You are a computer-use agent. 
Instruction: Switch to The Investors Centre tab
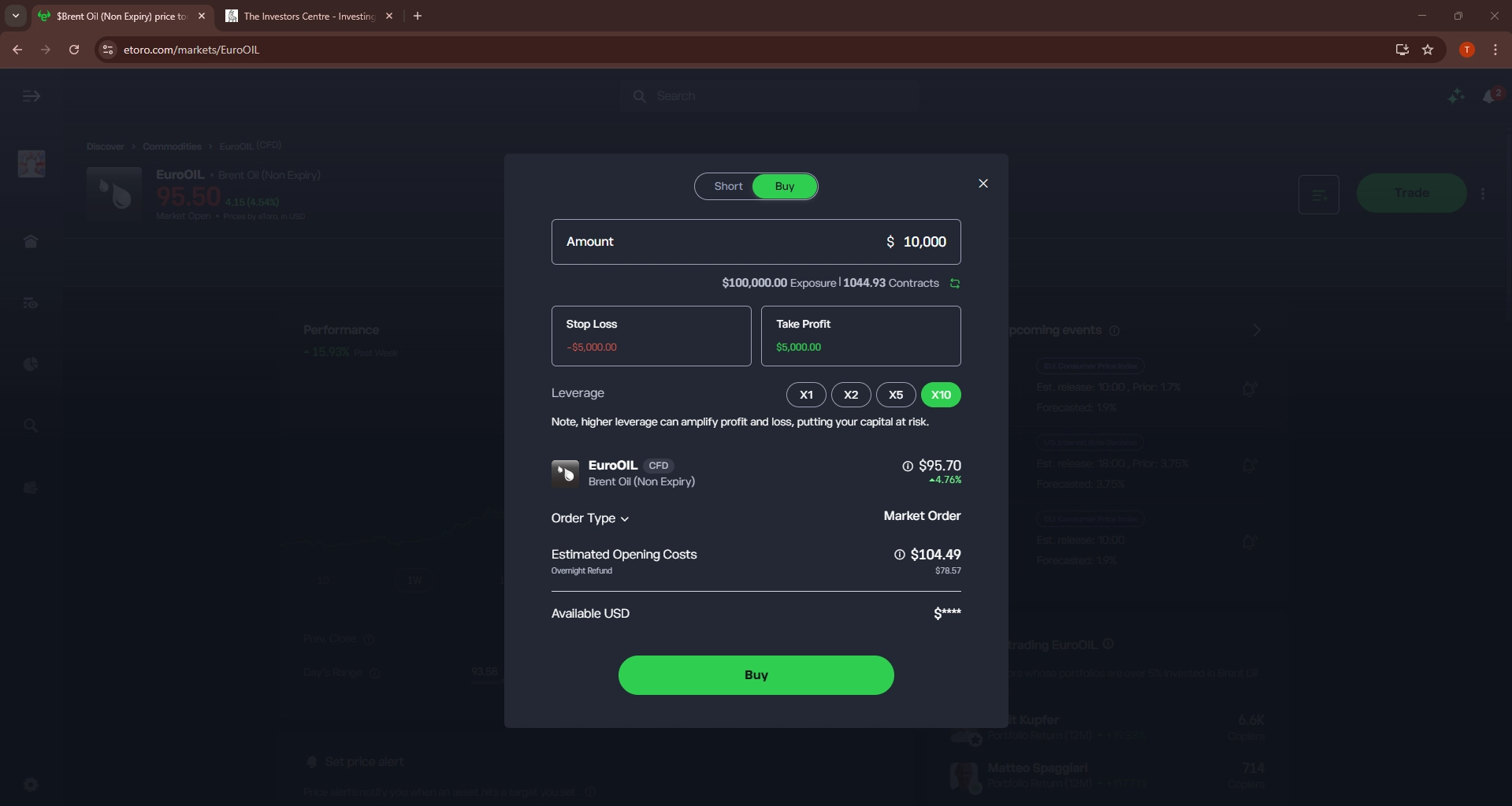point(310,16)
